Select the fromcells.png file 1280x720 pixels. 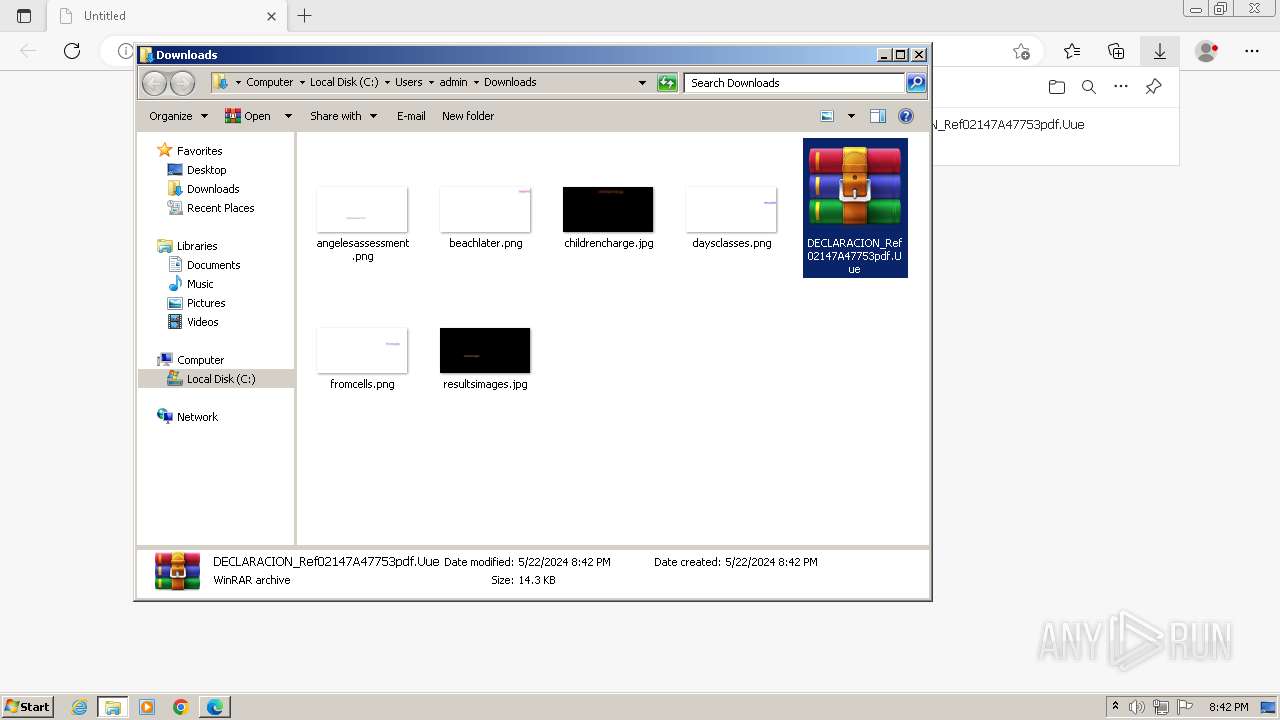(x=362, y=360)
